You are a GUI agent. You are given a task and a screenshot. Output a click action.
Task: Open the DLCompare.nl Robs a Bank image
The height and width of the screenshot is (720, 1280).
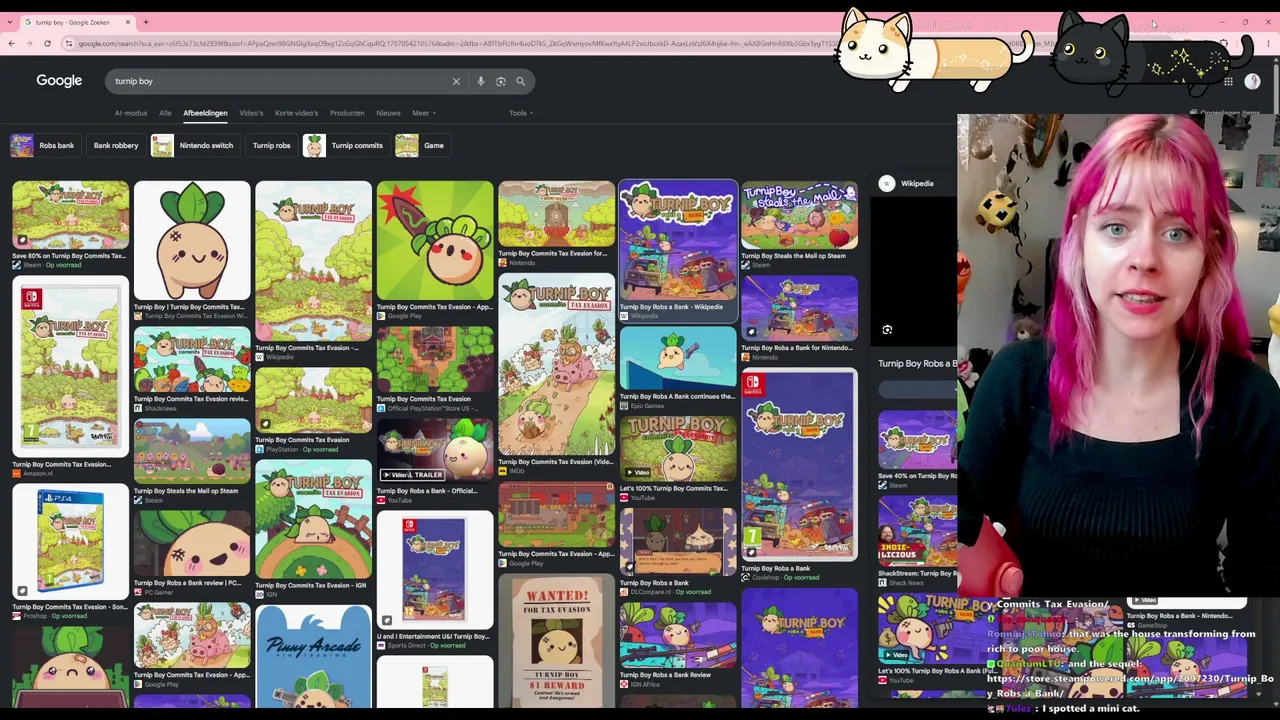pos(678,542)
